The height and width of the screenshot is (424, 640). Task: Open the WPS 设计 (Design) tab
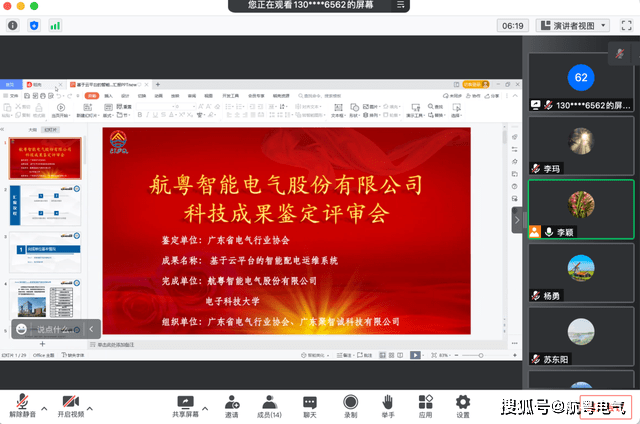click(125, 96)
